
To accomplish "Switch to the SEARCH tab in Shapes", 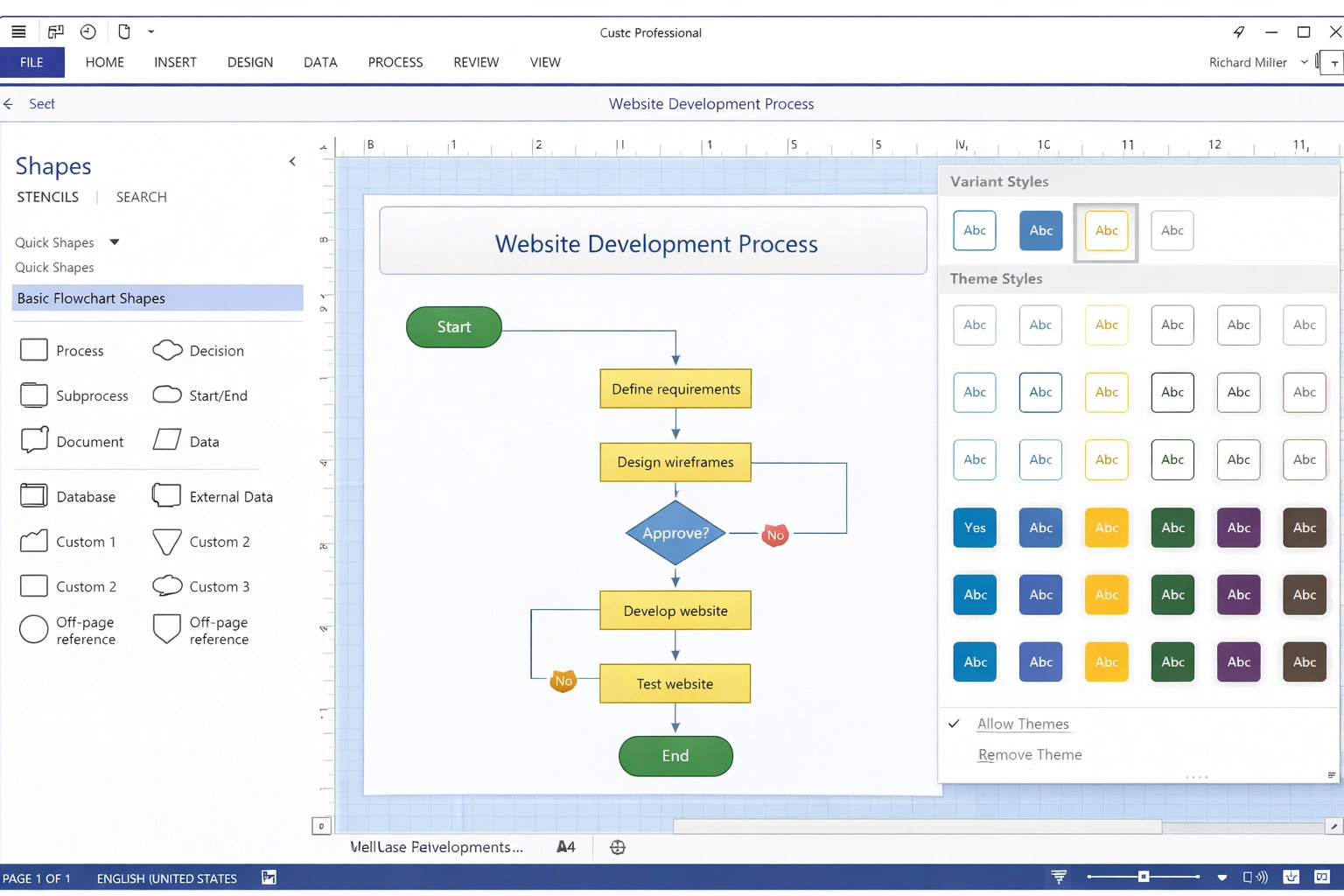I will (141, 197).
